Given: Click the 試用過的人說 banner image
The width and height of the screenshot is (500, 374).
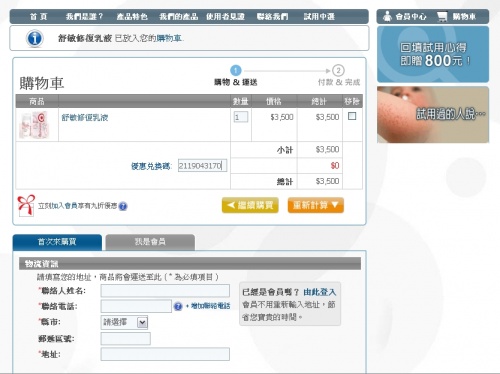Looking at the screenshot, I should 433,115.
